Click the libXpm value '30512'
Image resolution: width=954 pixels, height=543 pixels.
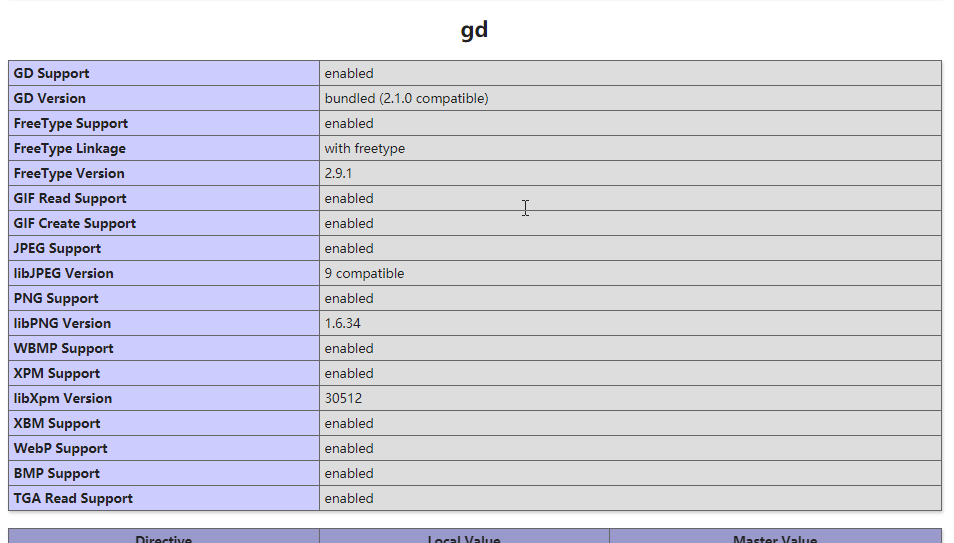pyautogui.click(x=343, y=398)
